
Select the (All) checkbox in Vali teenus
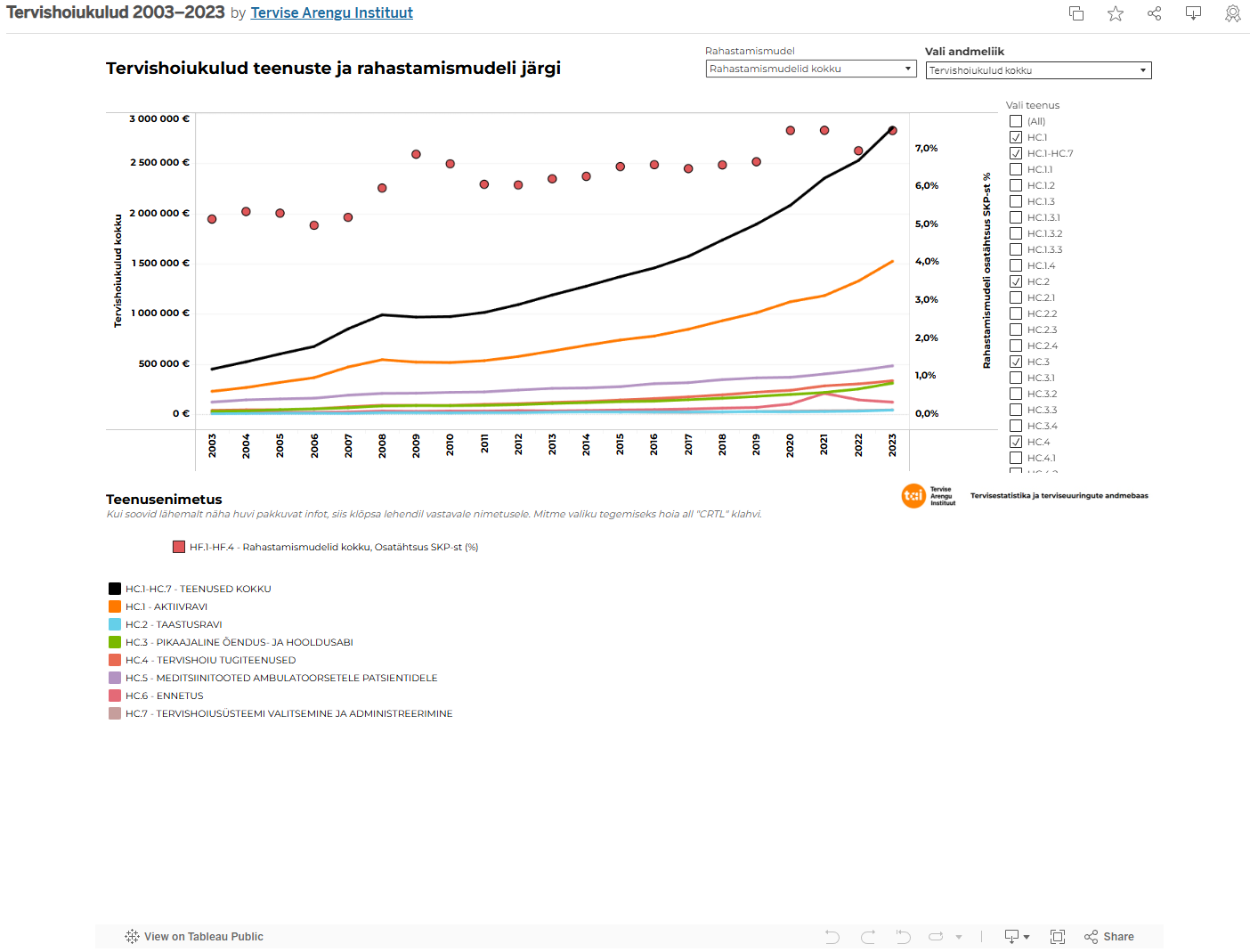(1016, 120)
